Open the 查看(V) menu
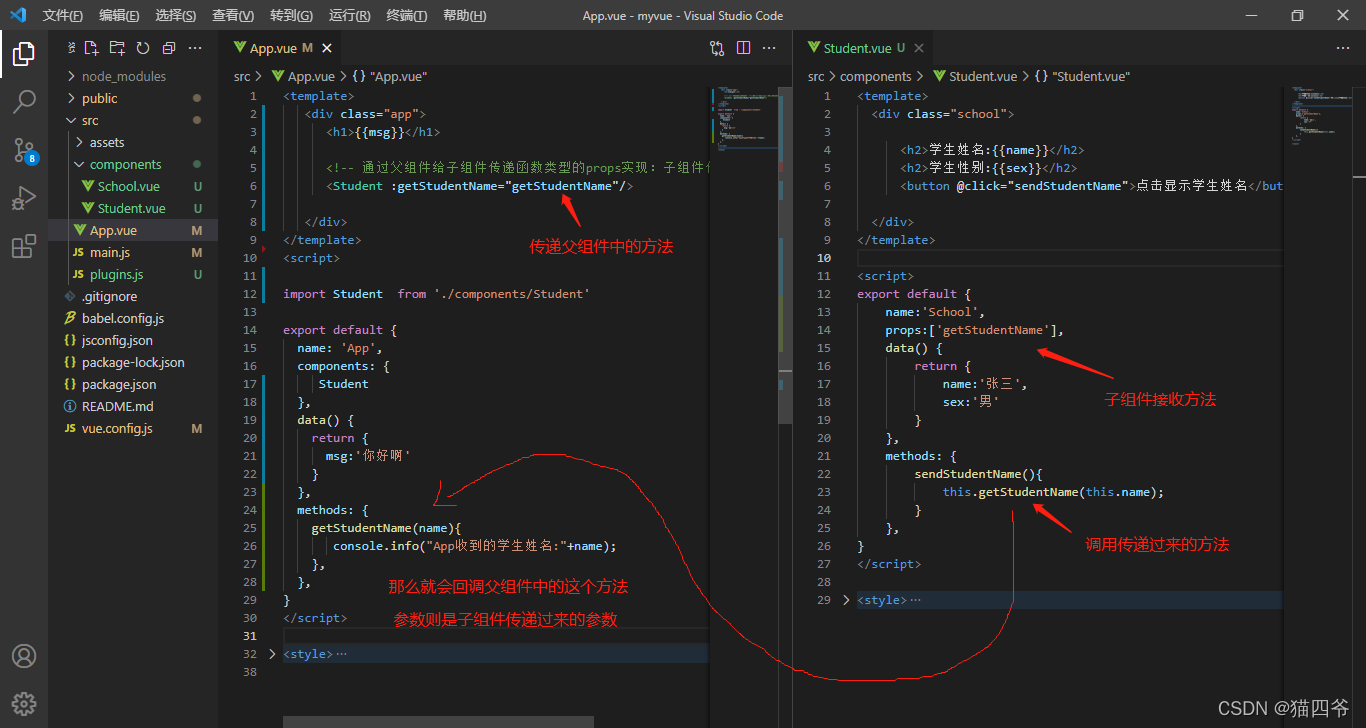The image size is (1366, 728). tap(233, 15)
